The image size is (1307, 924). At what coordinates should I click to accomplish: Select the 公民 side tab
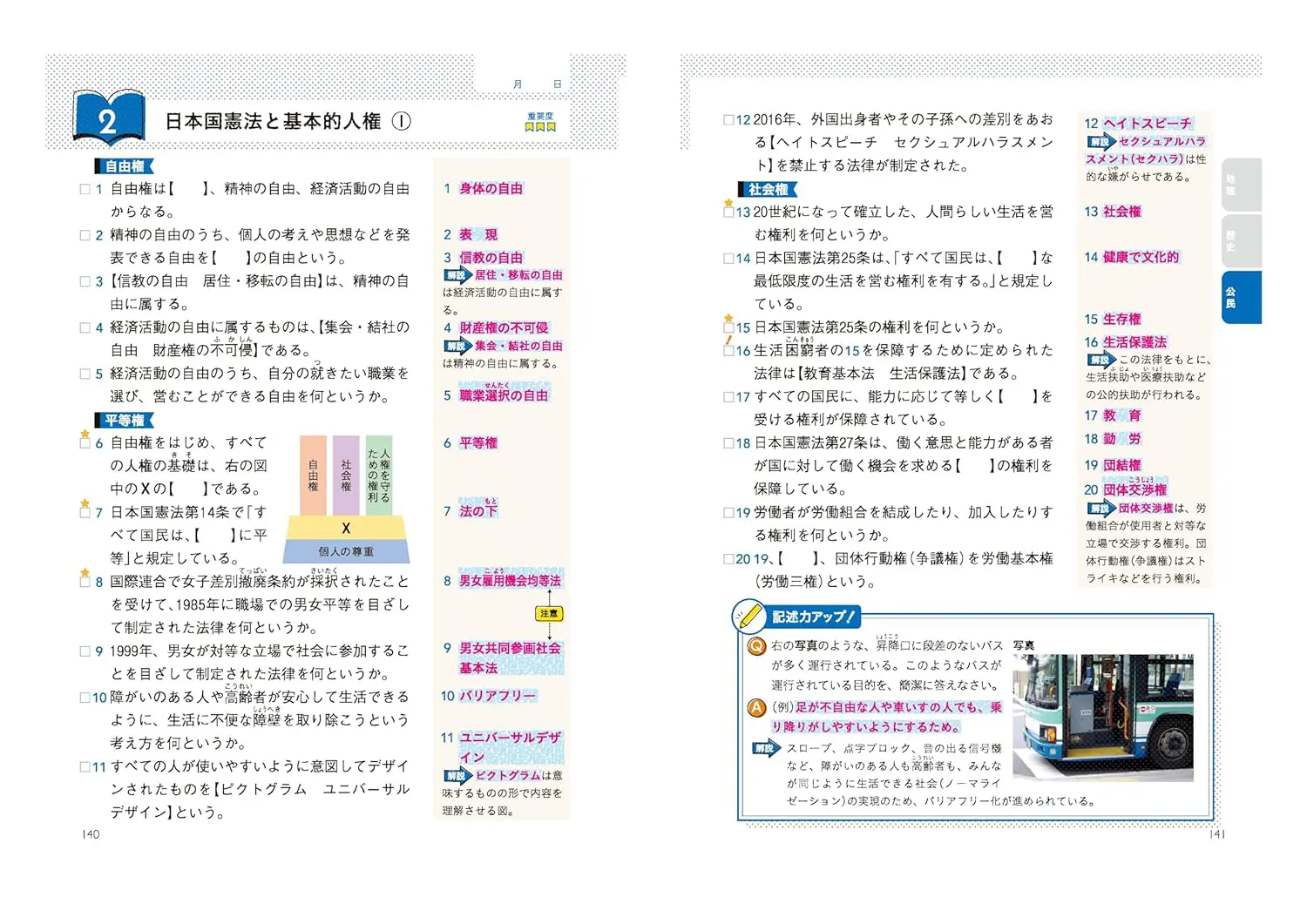pyautogui.click(x=1241, y=297)
